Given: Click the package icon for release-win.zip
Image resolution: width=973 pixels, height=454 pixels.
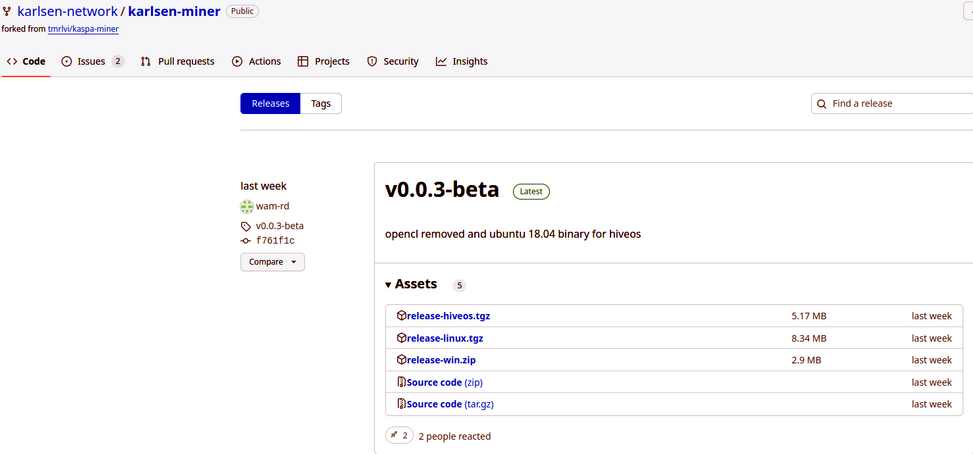Looking at the screenshot, I should [401, 360].
